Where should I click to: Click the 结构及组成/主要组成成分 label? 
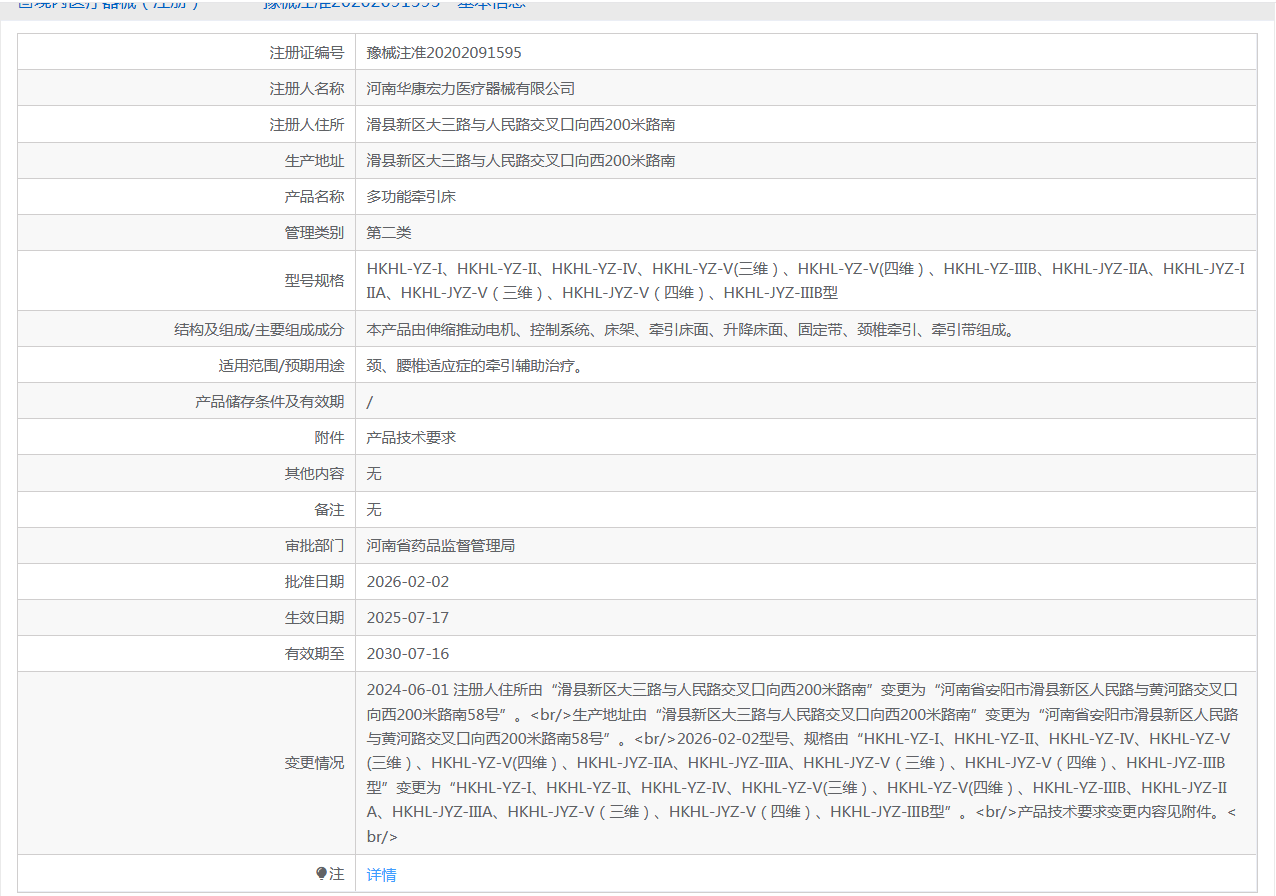point(259,329)
